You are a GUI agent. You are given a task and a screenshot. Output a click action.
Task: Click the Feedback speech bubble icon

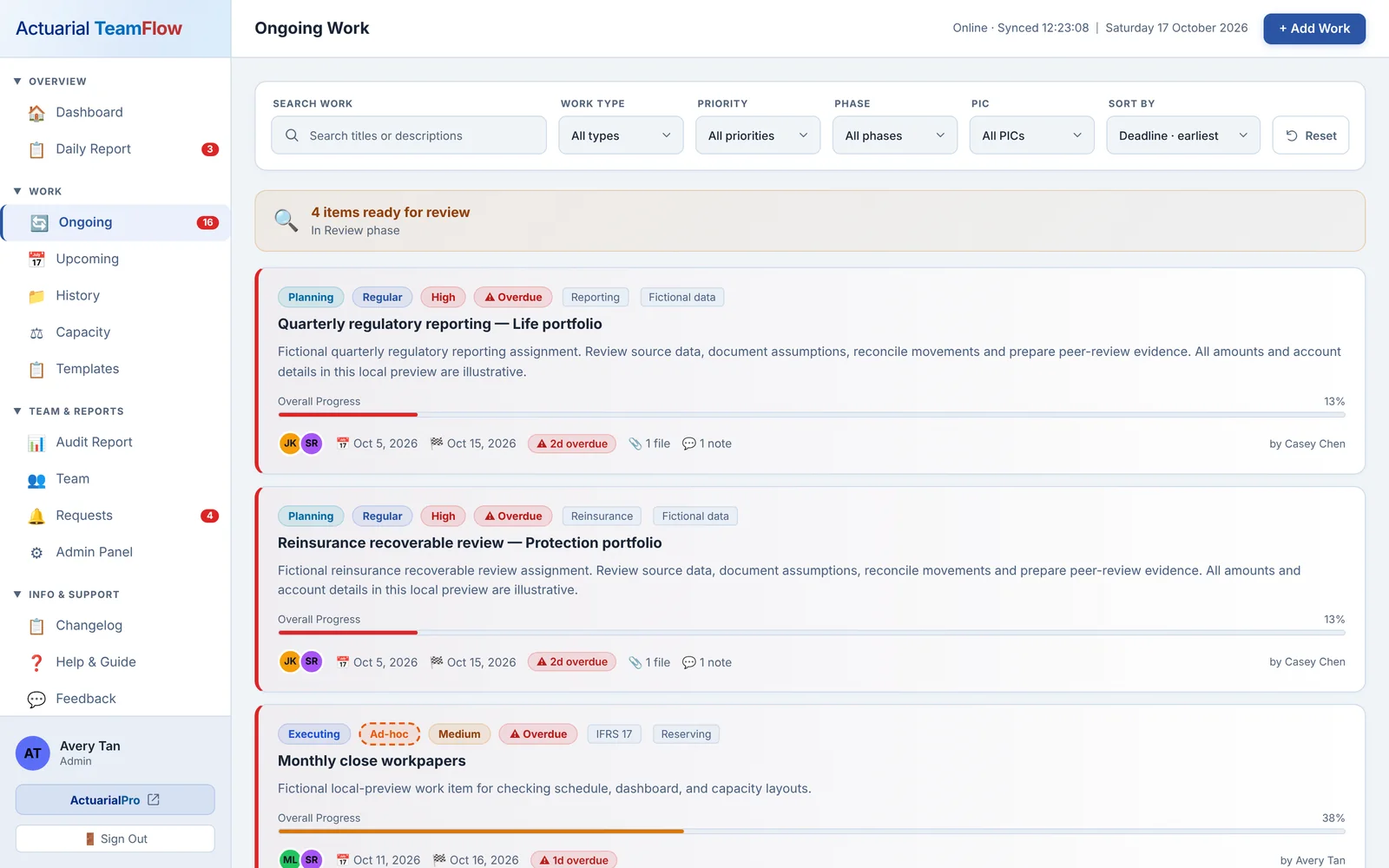(36, 699)
